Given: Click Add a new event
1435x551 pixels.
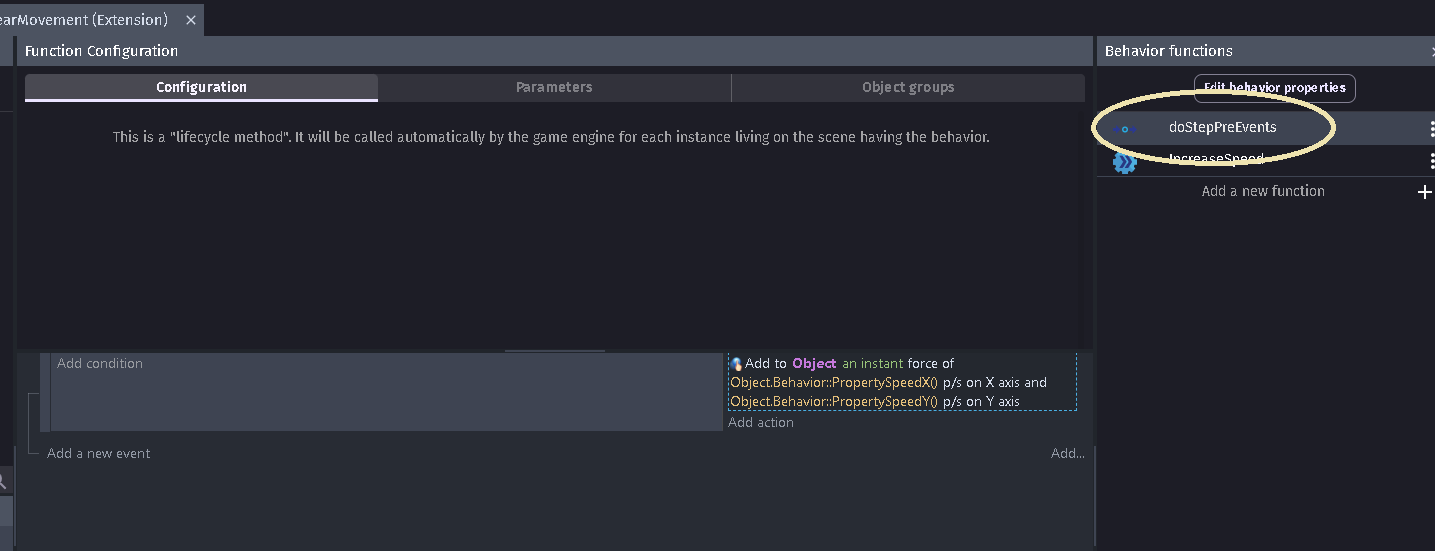Looking at the screenshot, I should tap(99, 453).
